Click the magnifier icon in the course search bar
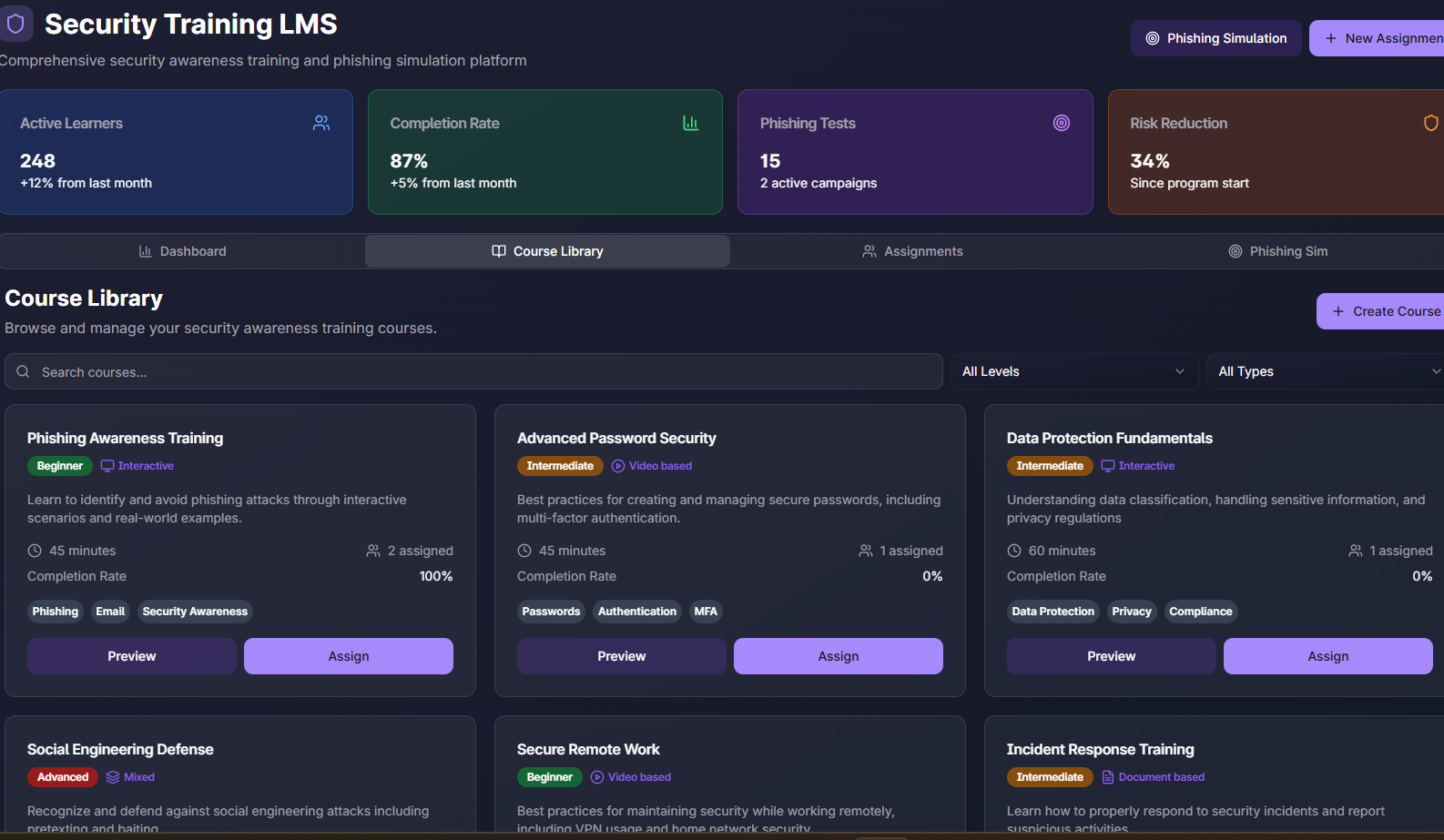 (24, 371)
